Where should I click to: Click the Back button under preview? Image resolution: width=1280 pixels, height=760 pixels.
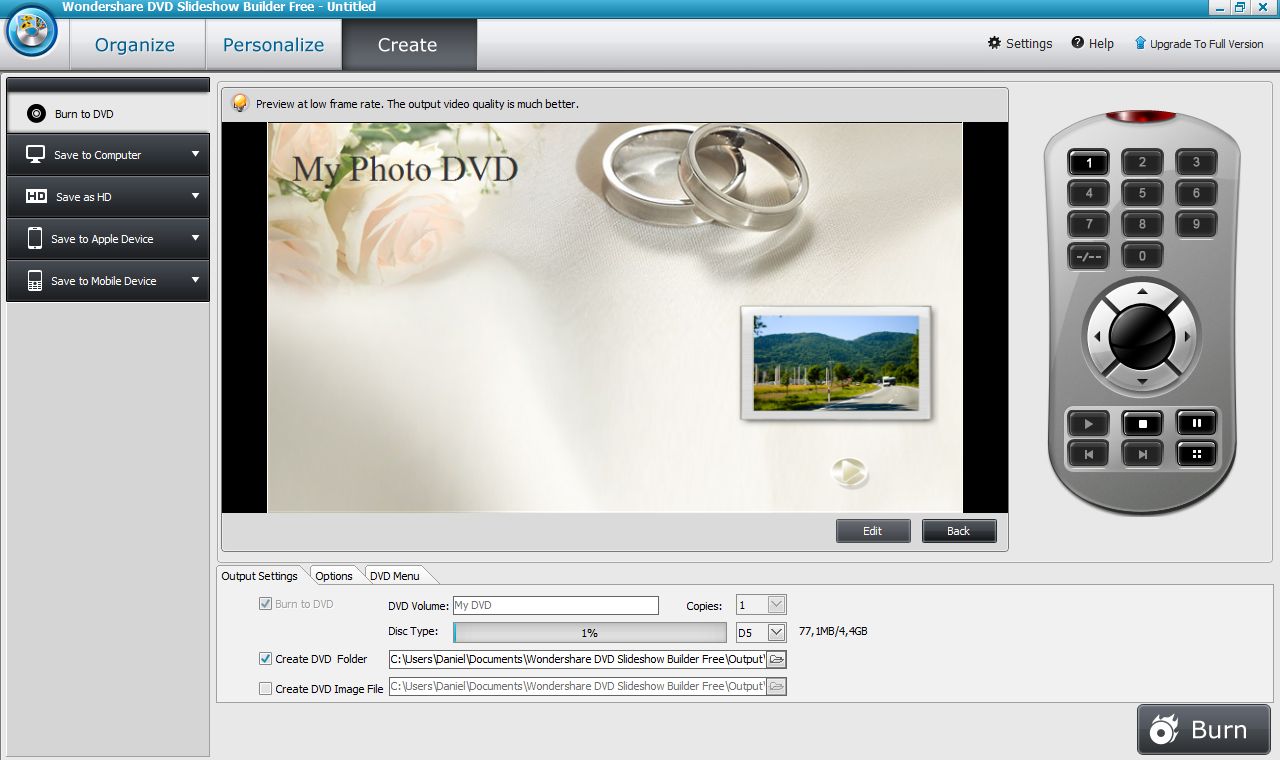[959, 531]
